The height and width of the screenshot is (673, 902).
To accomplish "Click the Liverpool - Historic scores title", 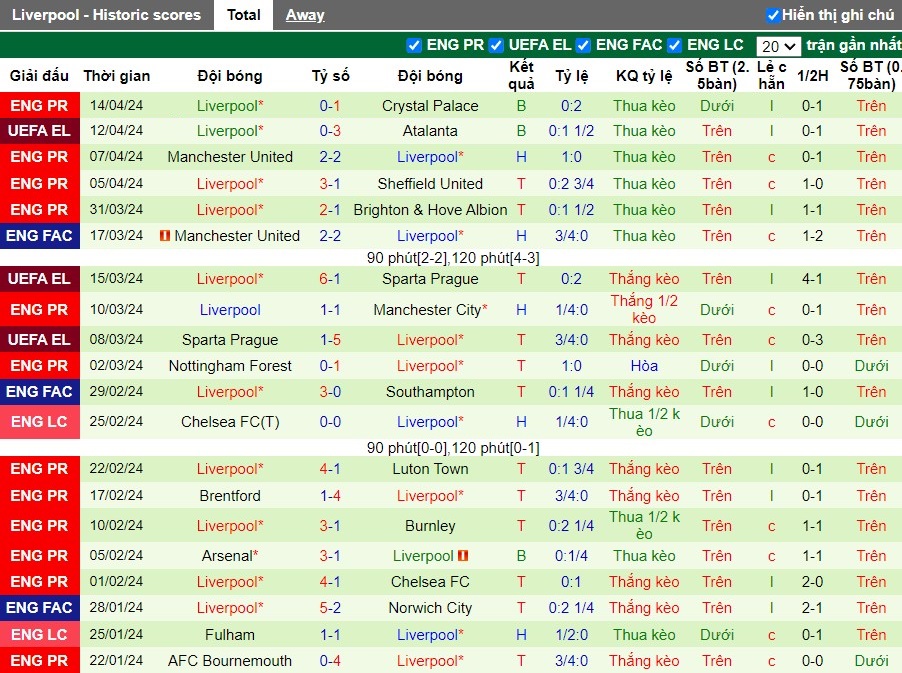I will pyautogui.click(x=106, y=15).
